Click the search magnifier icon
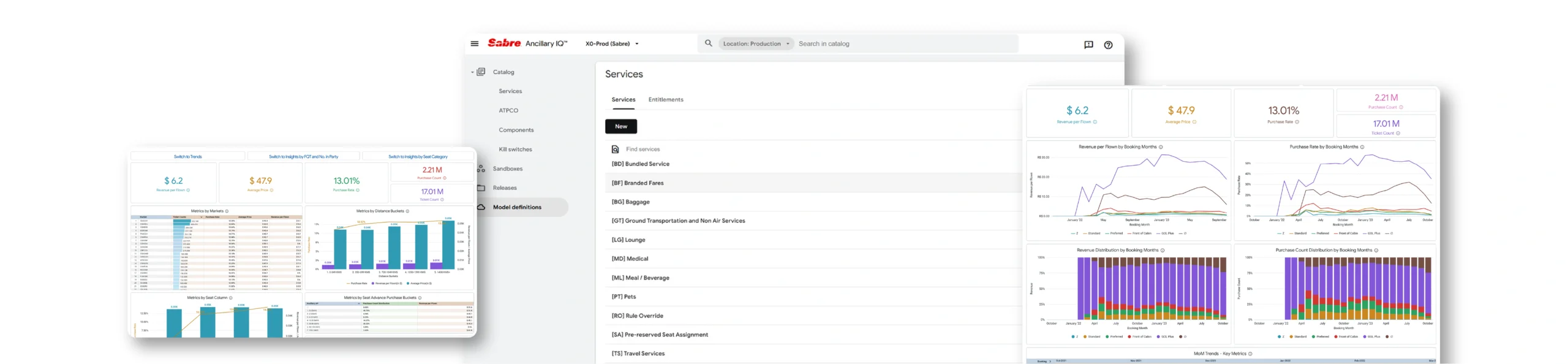Viewport: 1568px width, 364px height. point(708,44)
